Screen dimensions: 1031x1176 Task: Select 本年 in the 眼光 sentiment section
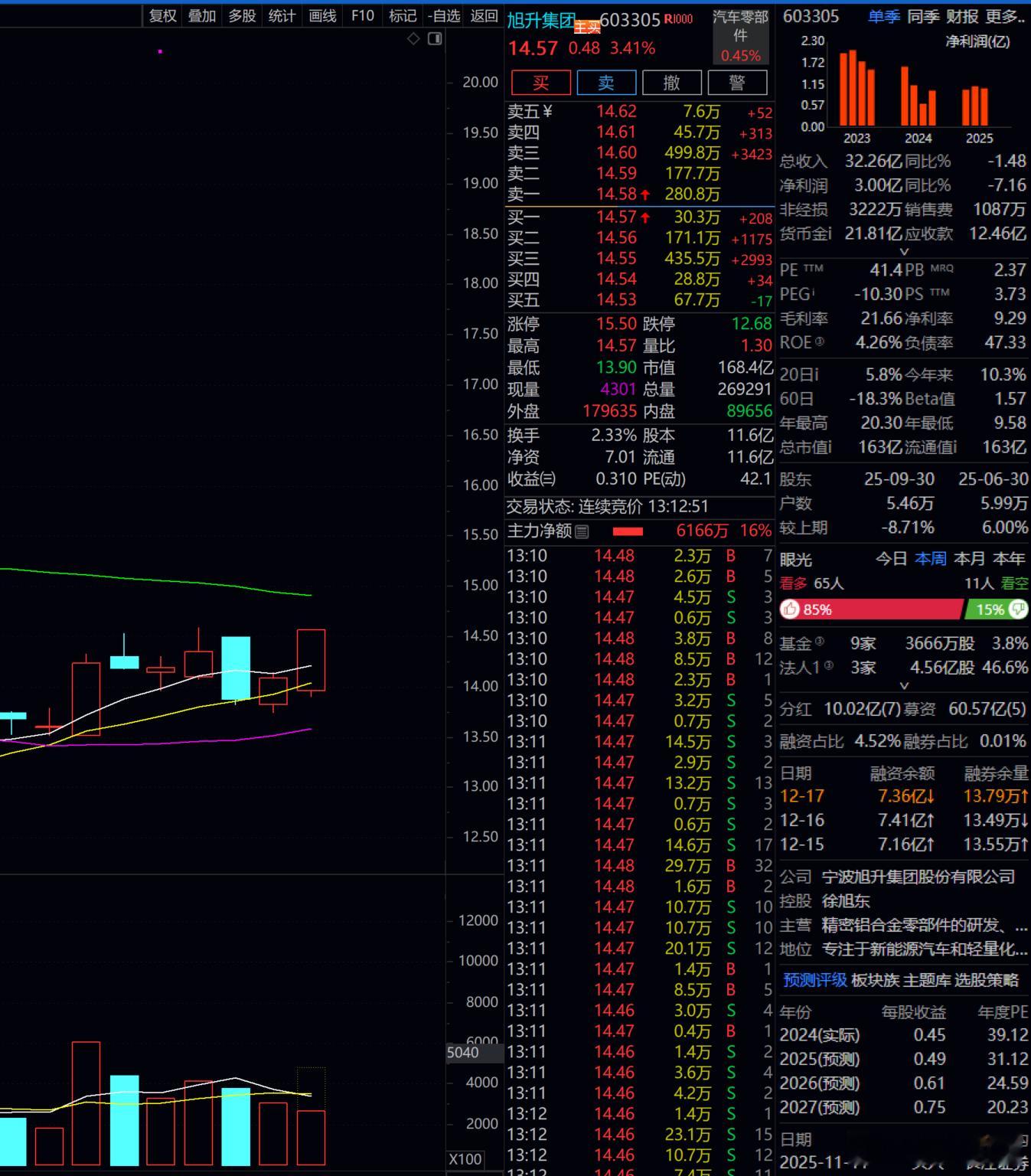(x=1009, y=559)
